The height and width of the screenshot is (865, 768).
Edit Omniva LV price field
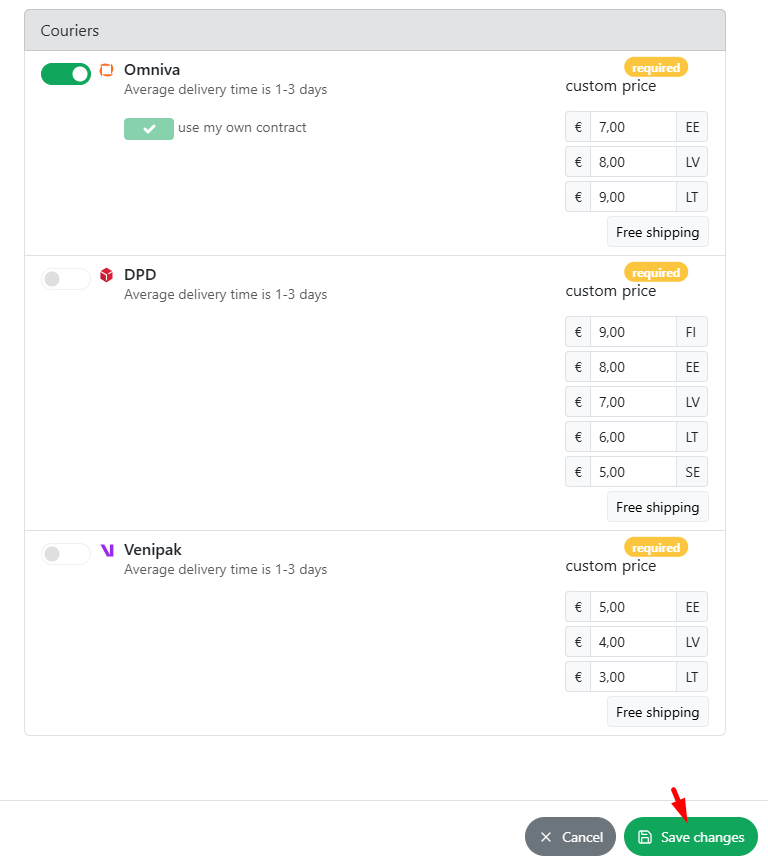click(x=633, y=162)
